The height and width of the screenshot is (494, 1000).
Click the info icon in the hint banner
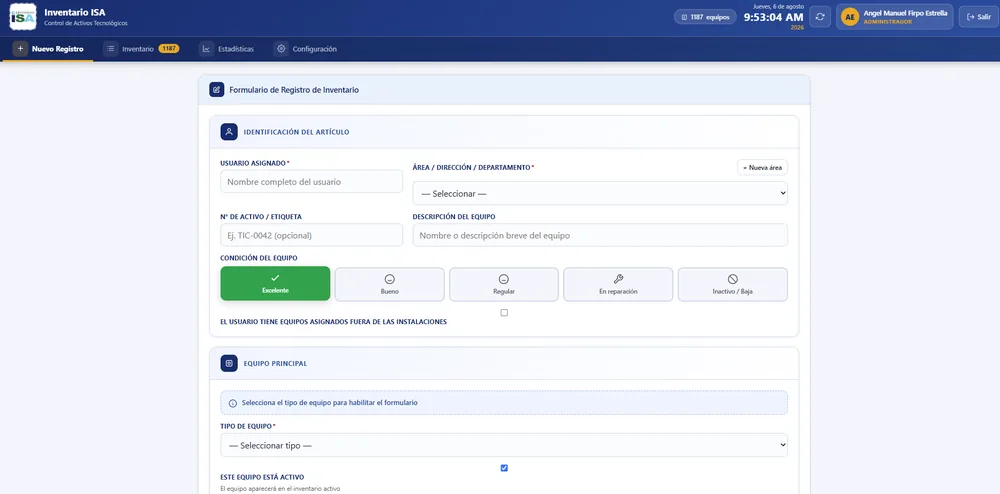pyautogui.click(x=233, y=403)
